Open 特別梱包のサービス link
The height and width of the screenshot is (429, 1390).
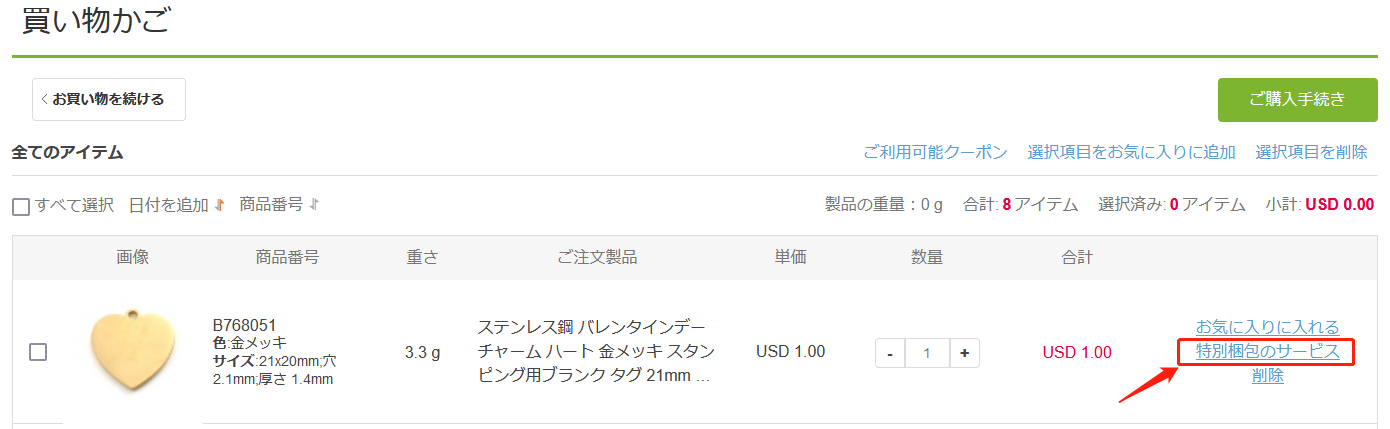pos(1267,352)
